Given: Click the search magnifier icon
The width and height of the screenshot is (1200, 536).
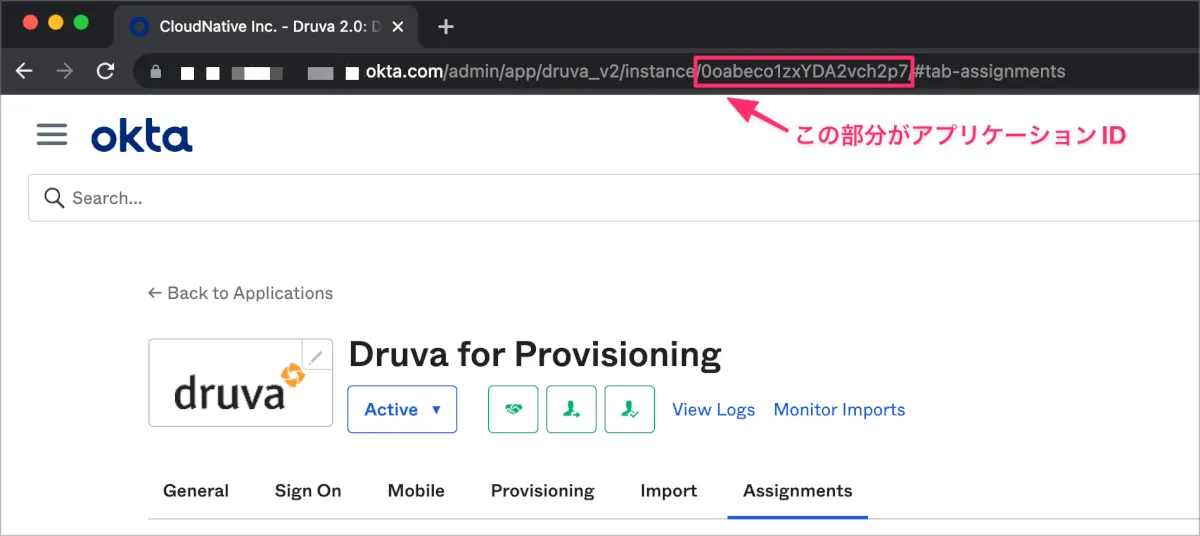Looking at the screenshot, I should (x=54, y=198).
